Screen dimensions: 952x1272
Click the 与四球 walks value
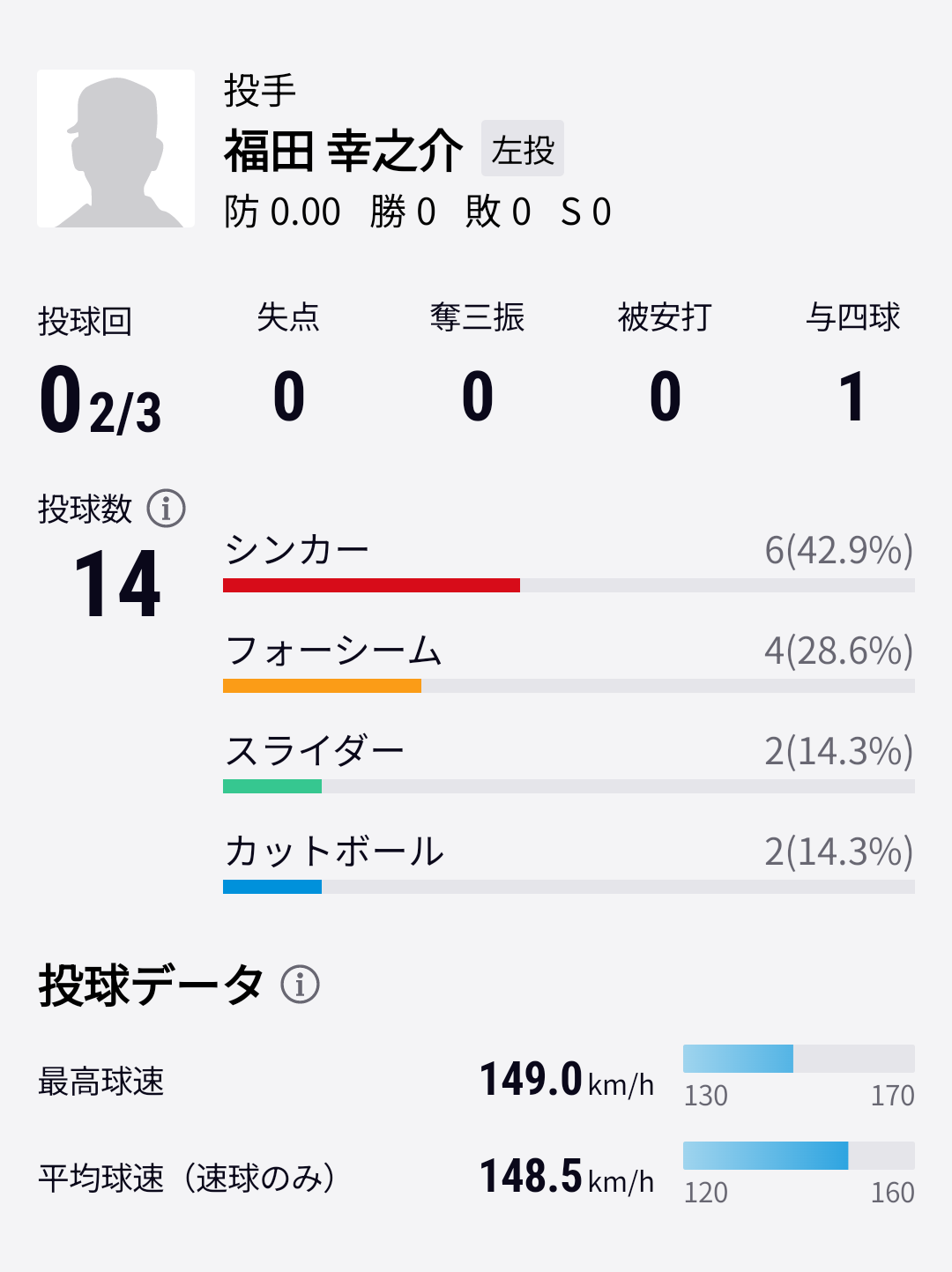(x=852, y=397)
